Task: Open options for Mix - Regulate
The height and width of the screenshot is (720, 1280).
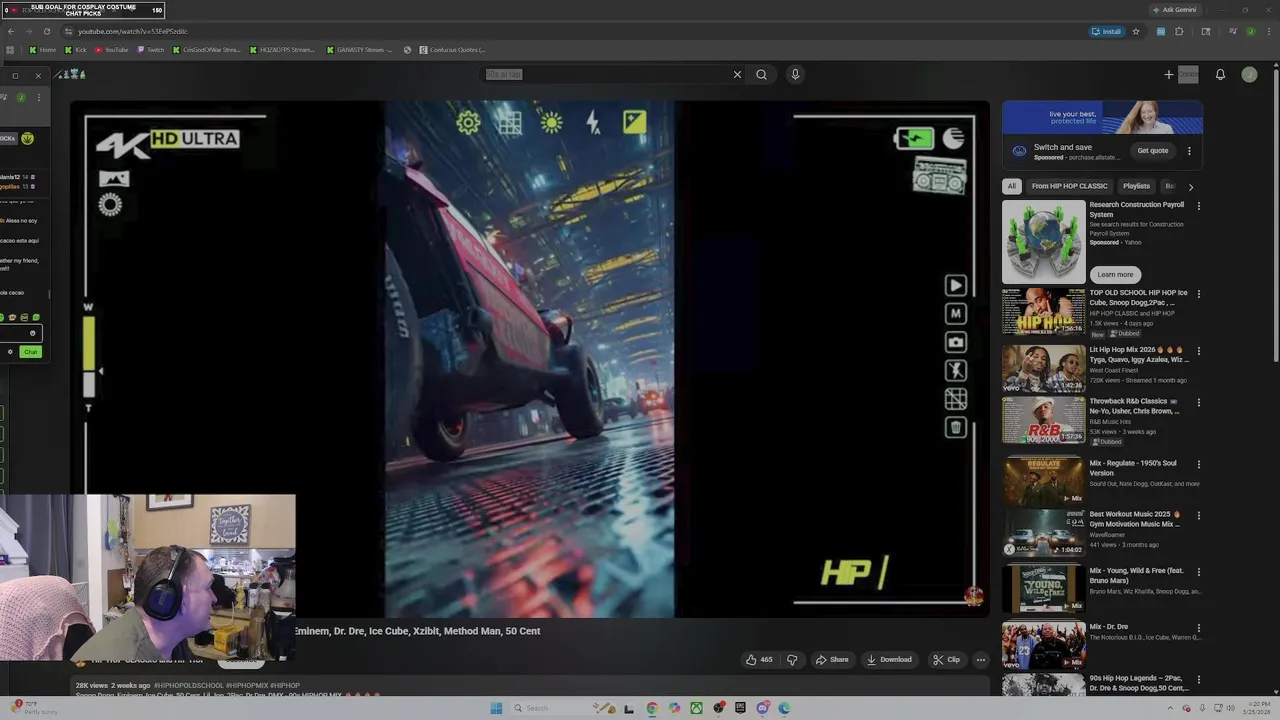Action: [x=1198, y=465]
